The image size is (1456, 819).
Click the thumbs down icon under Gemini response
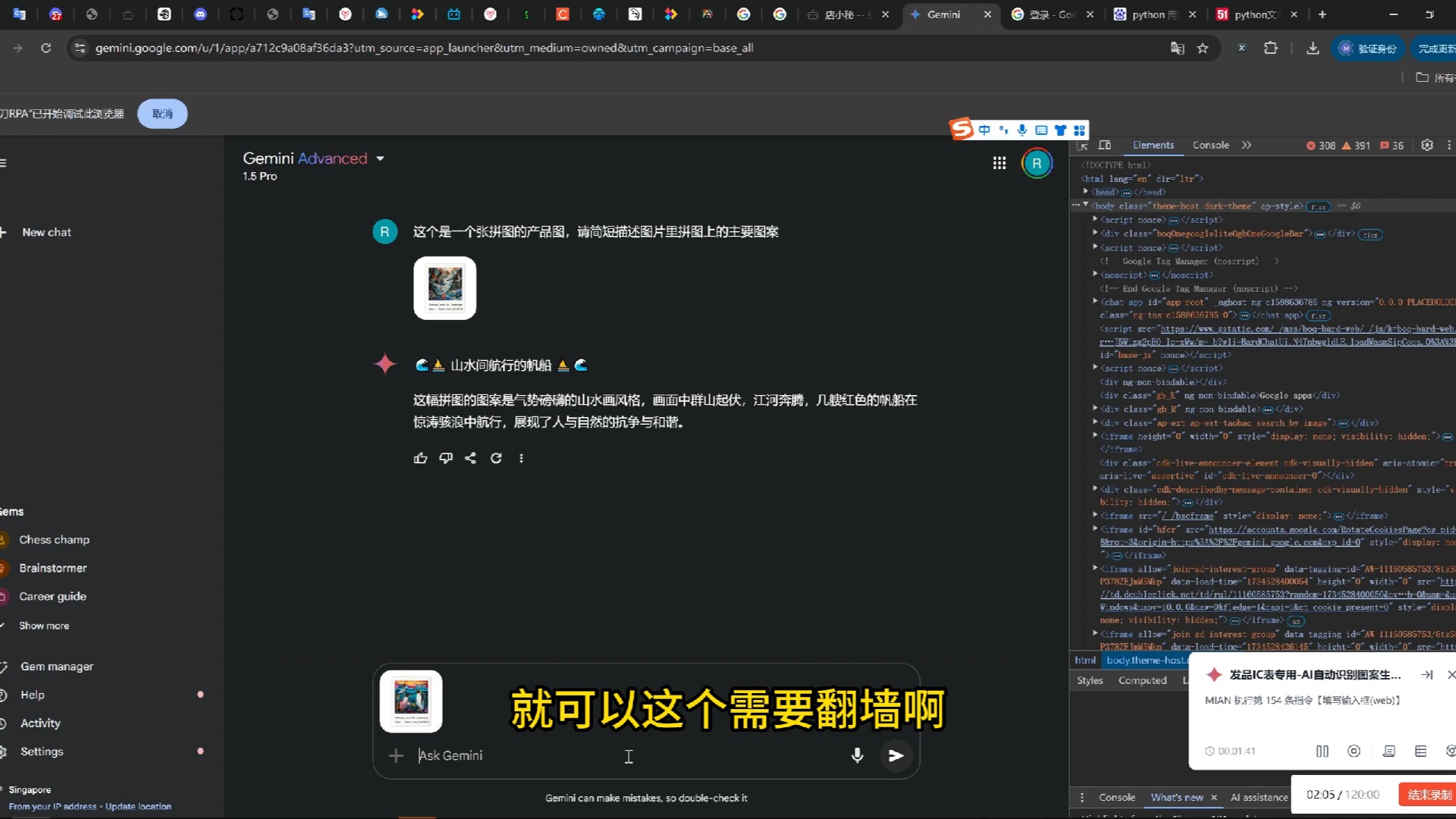445,458
